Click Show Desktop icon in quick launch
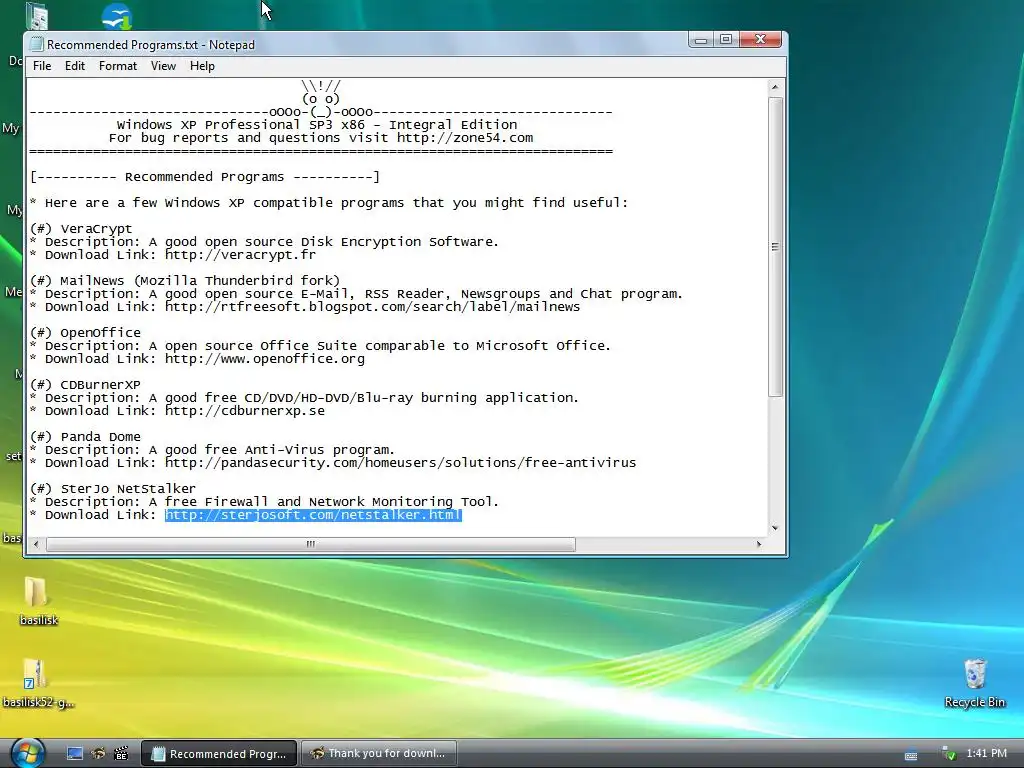Screen dimensions: 1024x768 pyautogui.click(x=74, y=754)
